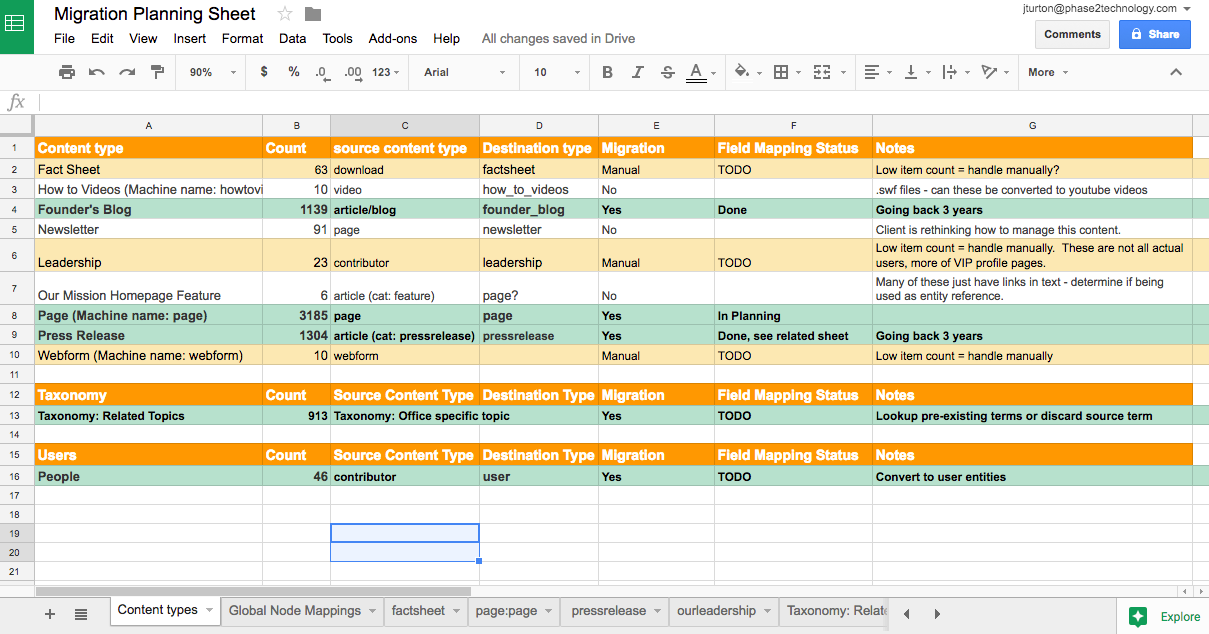This screenshot has height=634, width=1209.
Task: Select the paint format tool
Action: [157, 72]
